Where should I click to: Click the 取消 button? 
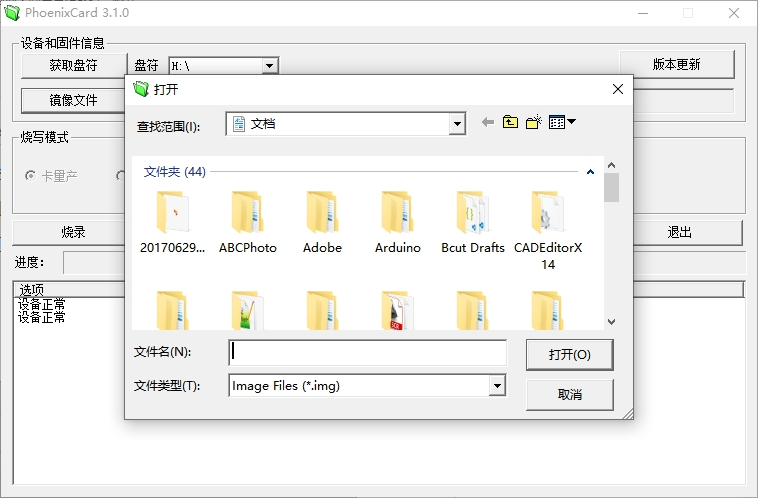point(569,395)
